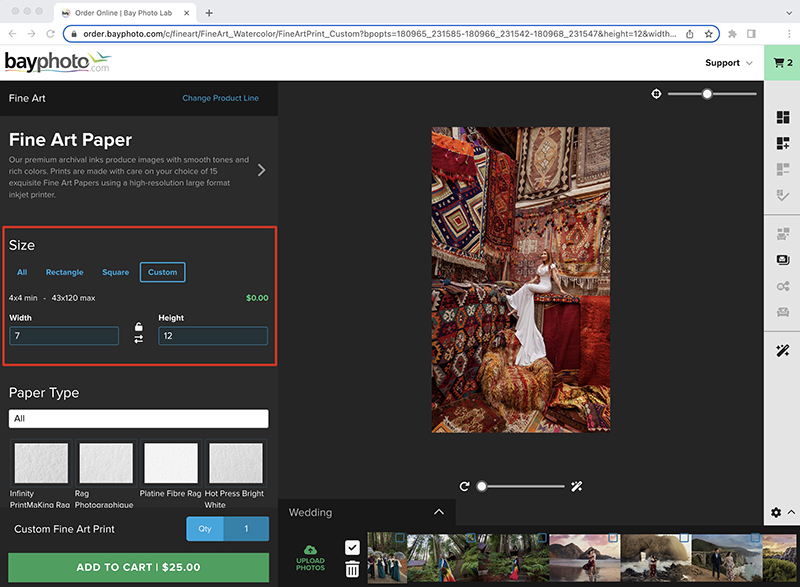The height and width of the screenshot is (587, 800).
Task: Click the magic wand icon beside the zoom slider
Action: click(577, 487)
